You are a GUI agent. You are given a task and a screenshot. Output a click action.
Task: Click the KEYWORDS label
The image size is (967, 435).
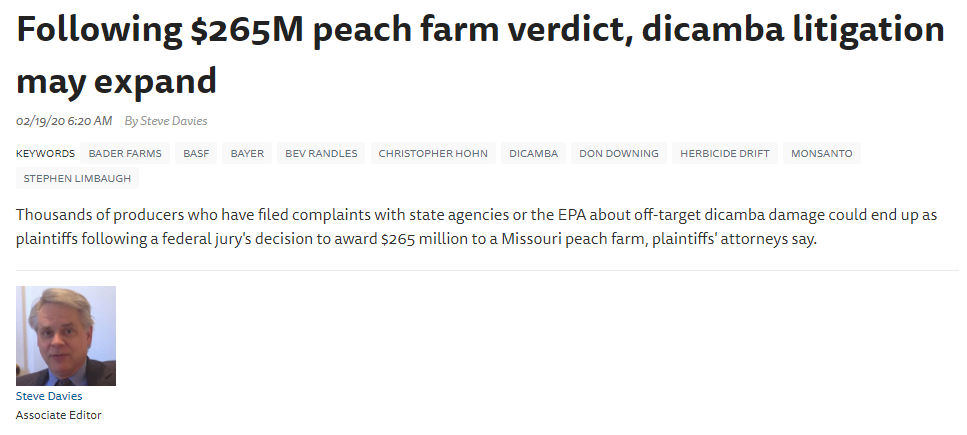(x=45, y=154)
